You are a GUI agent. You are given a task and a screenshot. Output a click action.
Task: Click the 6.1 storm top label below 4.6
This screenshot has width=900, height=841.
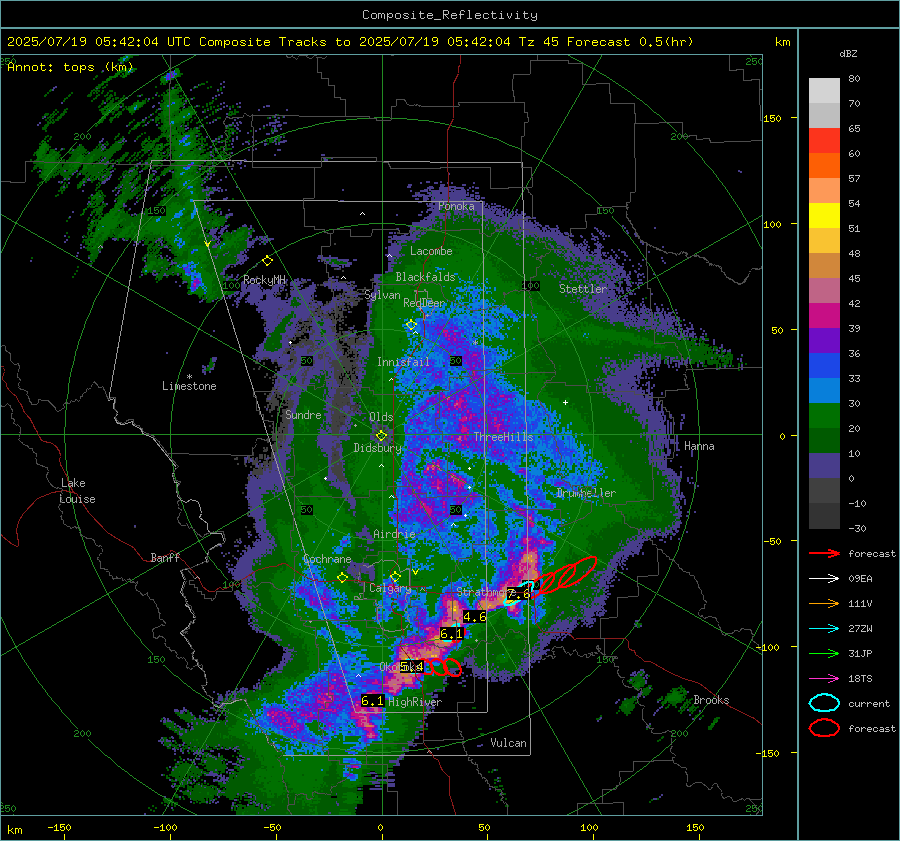tap(451, 634)
